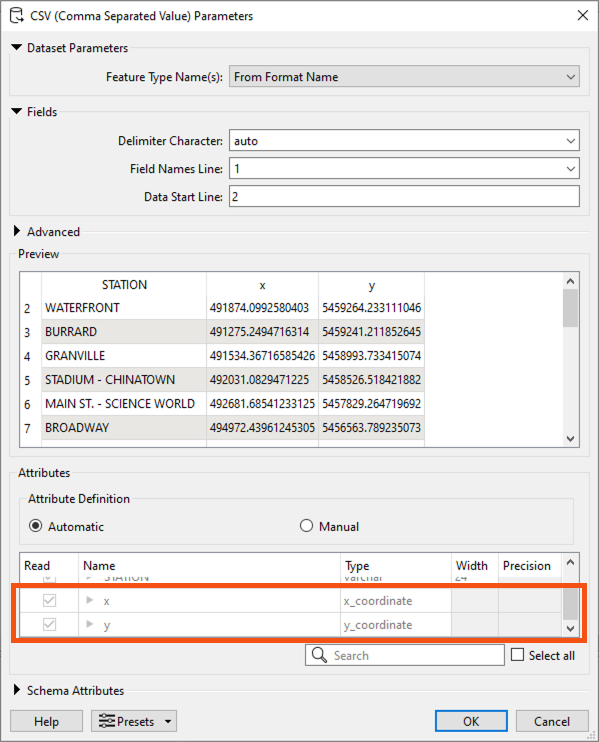
Task: Select the MAIN ST. - SCIENCE WORLD cell
Action: [x=124, y=404]
